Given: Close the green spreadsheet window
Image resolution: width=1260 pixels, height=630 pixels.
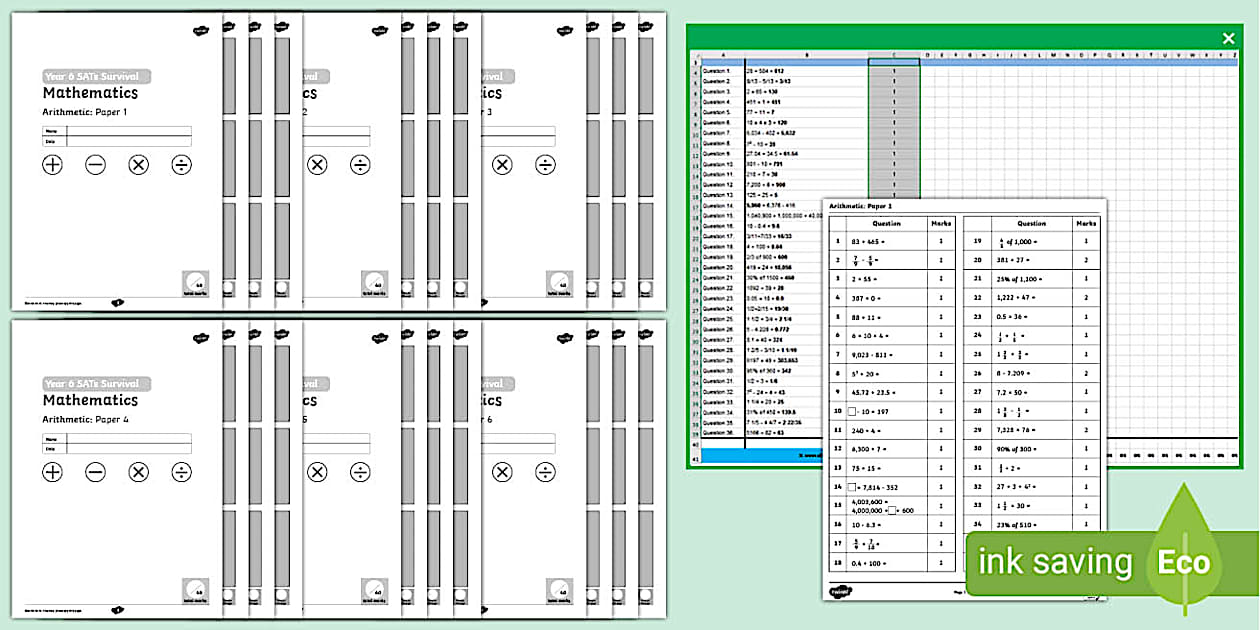Looking at the screenshot, I should (x=1229, y=38).
